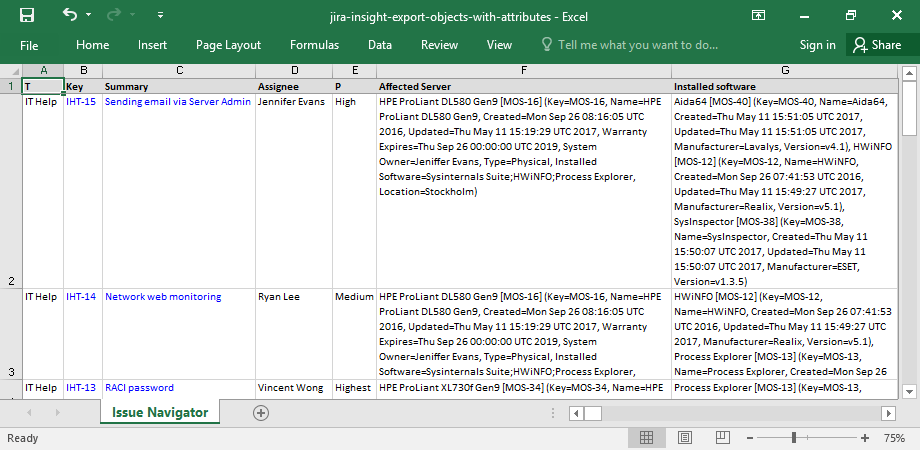The image size is (920, 450).
Task: Click the horizontal scrollbar left arrow
Action: pyautogui.click(x=576, y=414)
